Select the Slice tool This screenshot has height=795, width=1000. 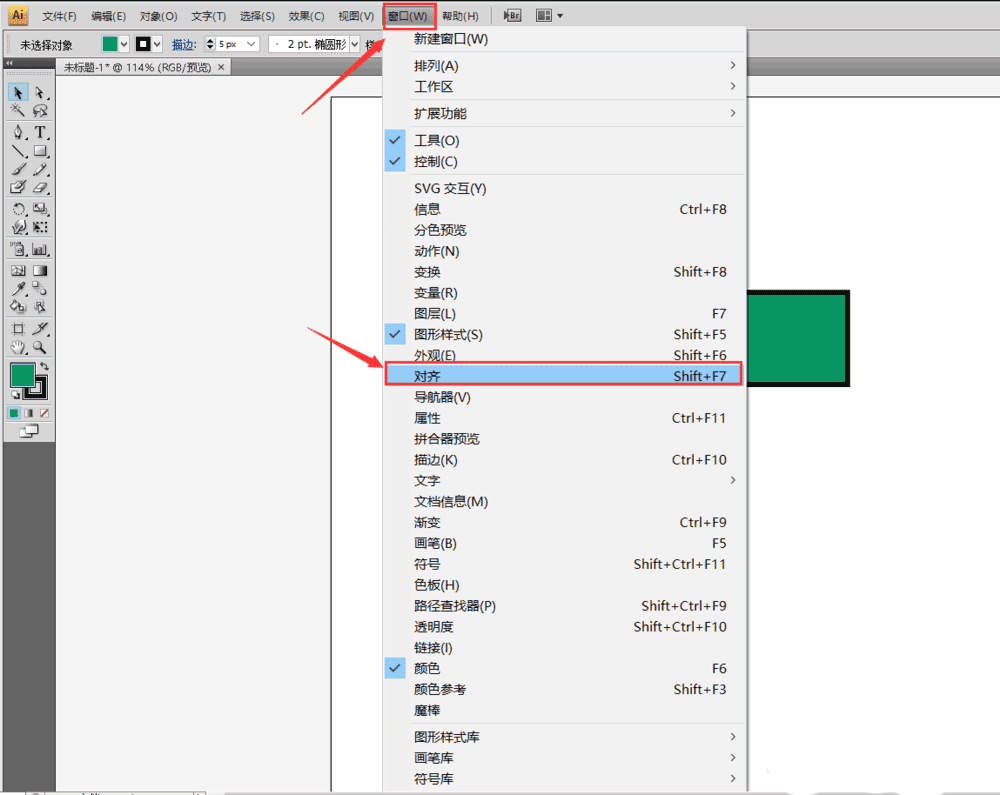(x=40, y=329)
